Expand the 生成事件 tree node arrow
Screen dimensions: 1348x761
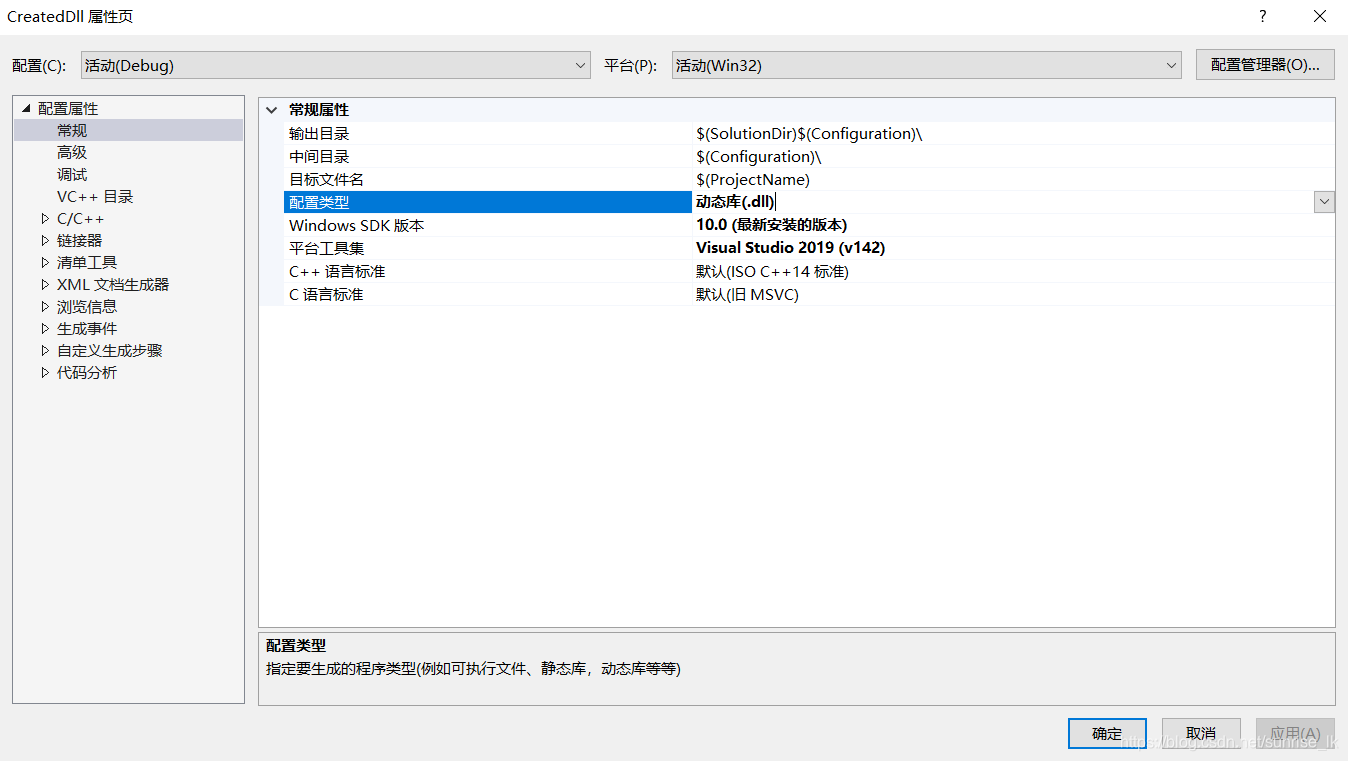(x=45, y=328)
